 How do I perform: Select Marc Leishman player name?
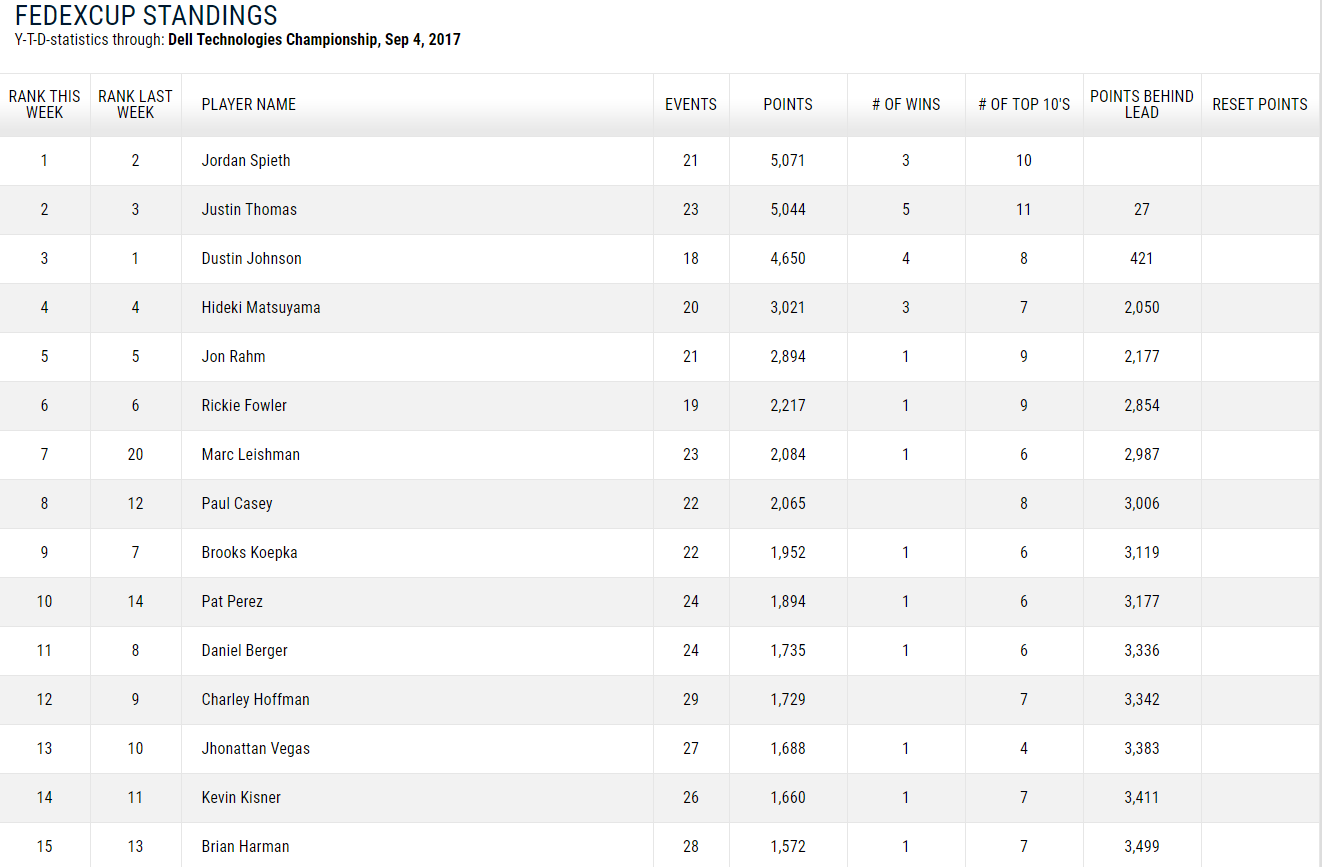click(250, 455)
